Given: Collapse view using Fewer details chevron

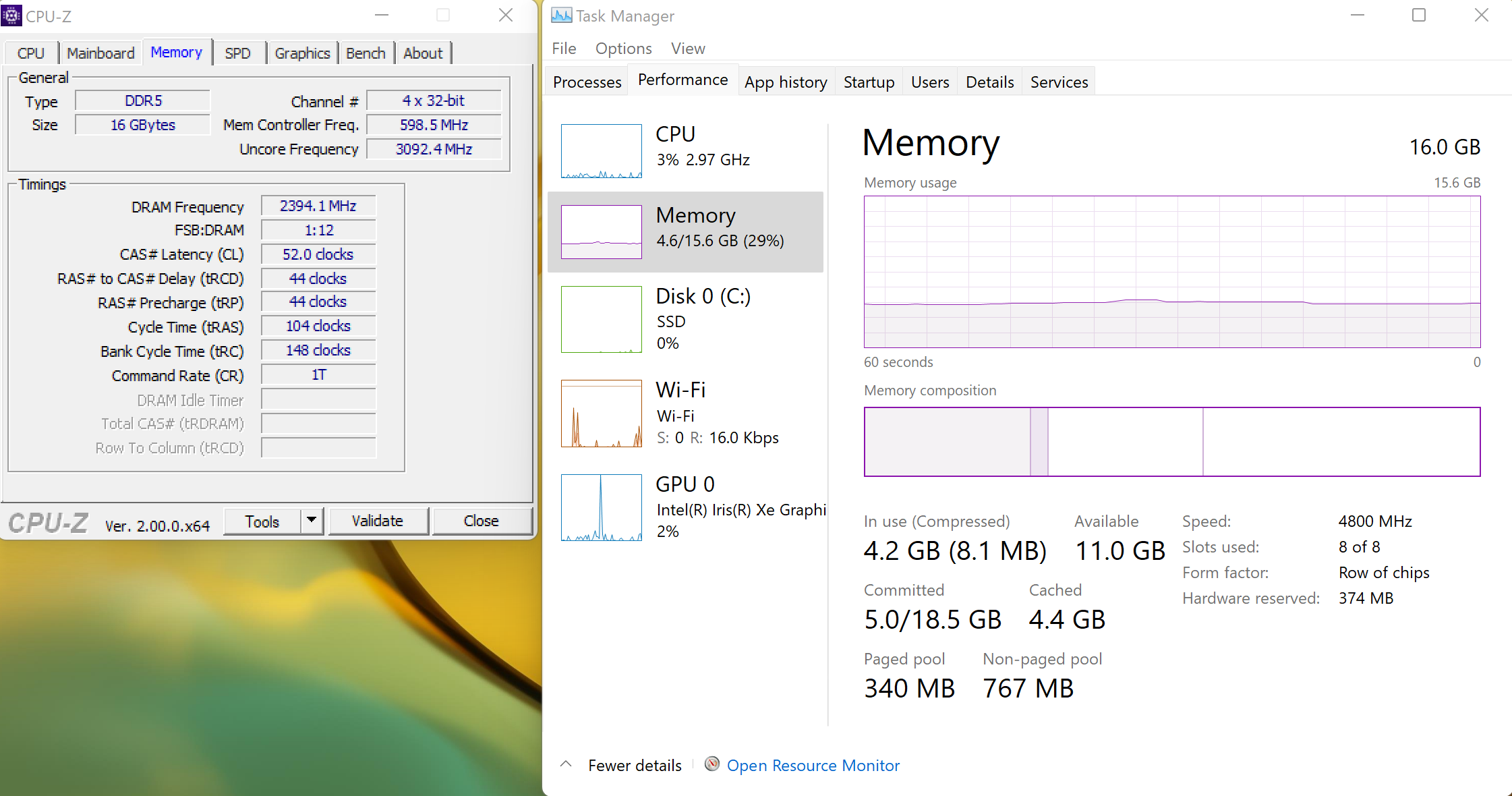Looking at the screenshot, I should [566, 764].
